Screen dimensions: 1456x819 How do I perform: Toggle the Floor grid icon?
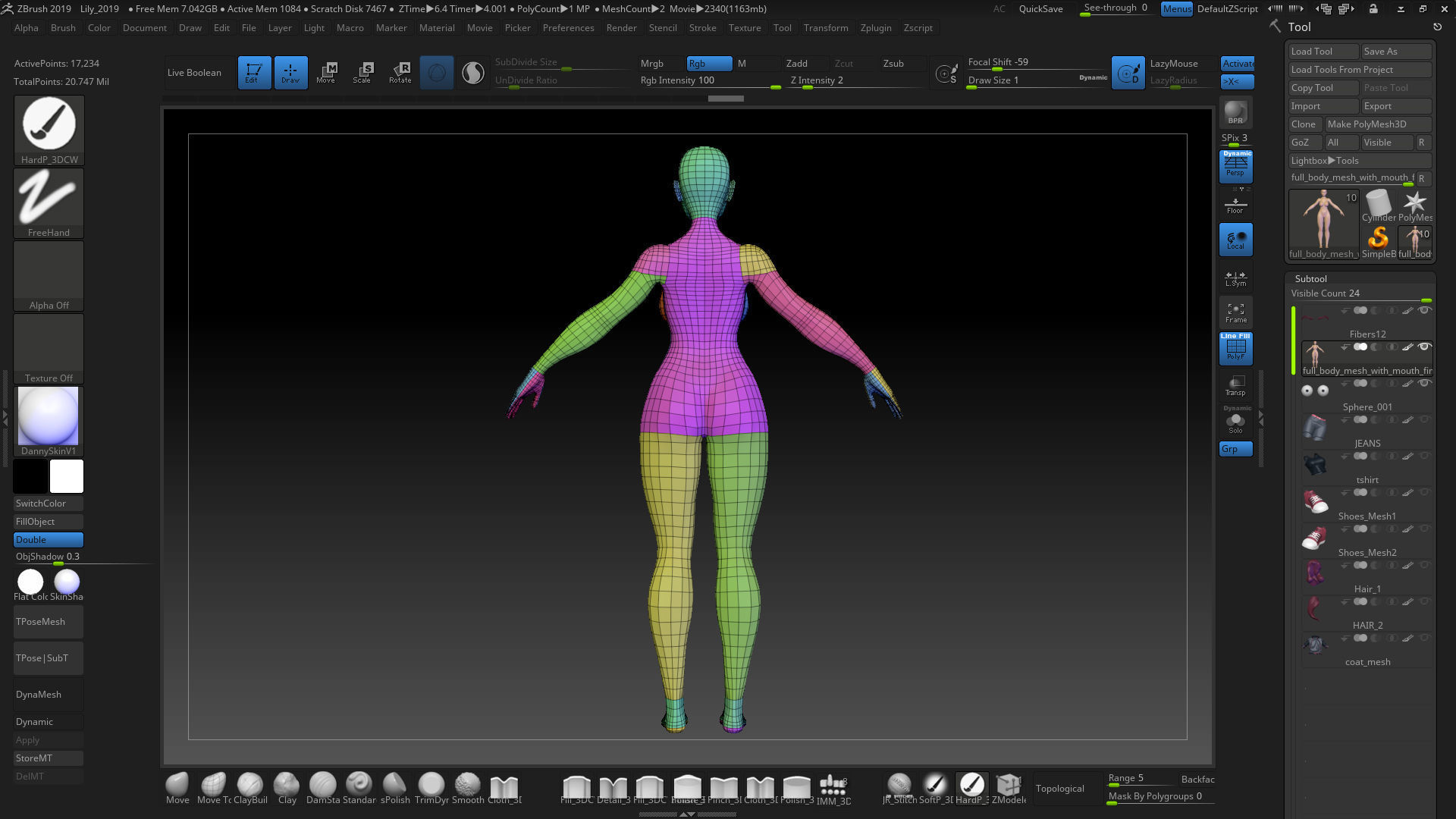click(1235, 205)
